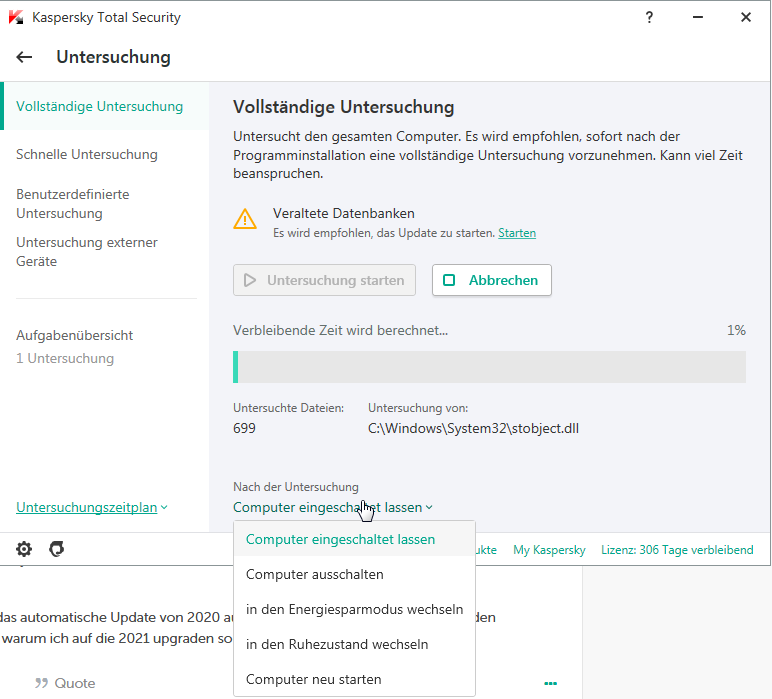Pick 'in den Ruhezustand wechseln' option
The height and width of the screenshot is (699, 772).
(337, 644)
